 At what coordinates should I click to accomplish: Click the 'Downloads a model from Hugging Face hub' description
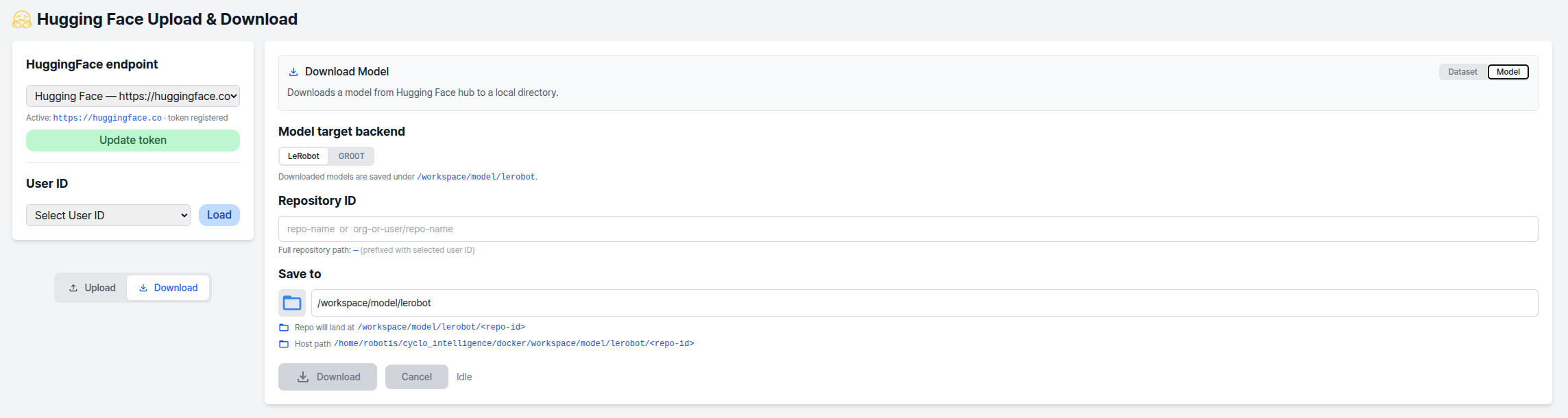[422, 93]
